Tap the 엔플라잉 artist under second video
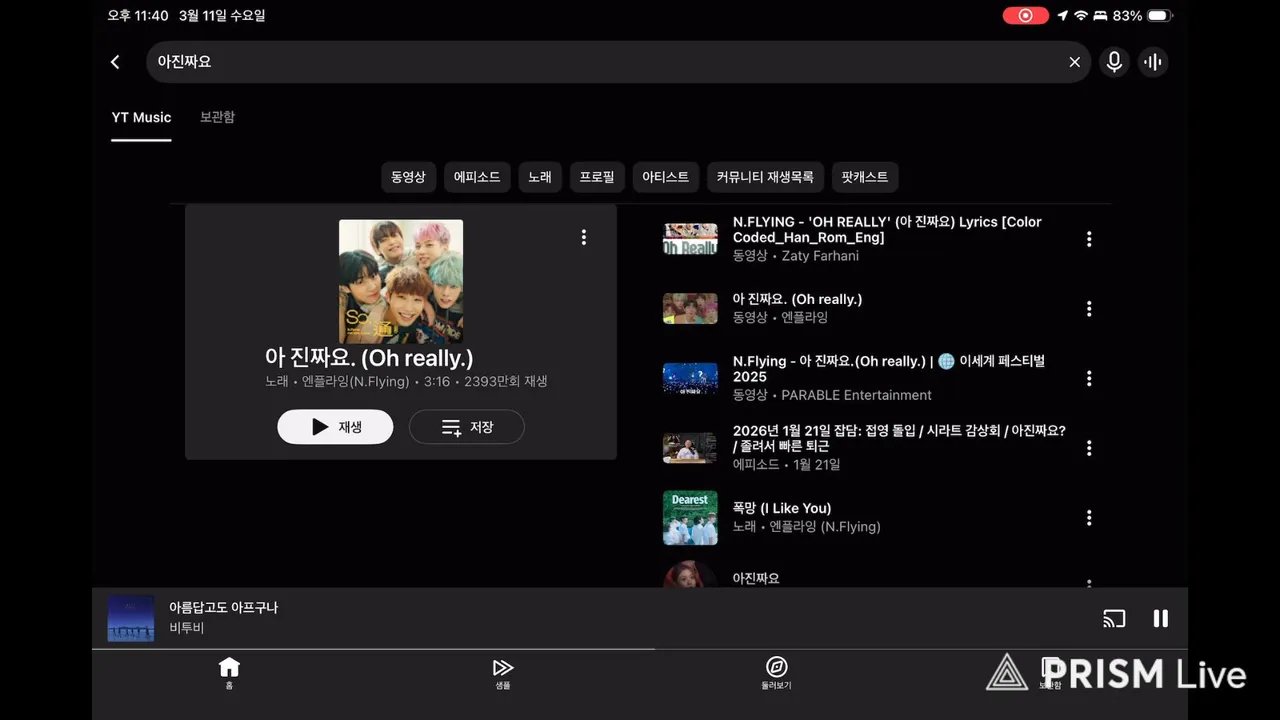 pos(805,317)
